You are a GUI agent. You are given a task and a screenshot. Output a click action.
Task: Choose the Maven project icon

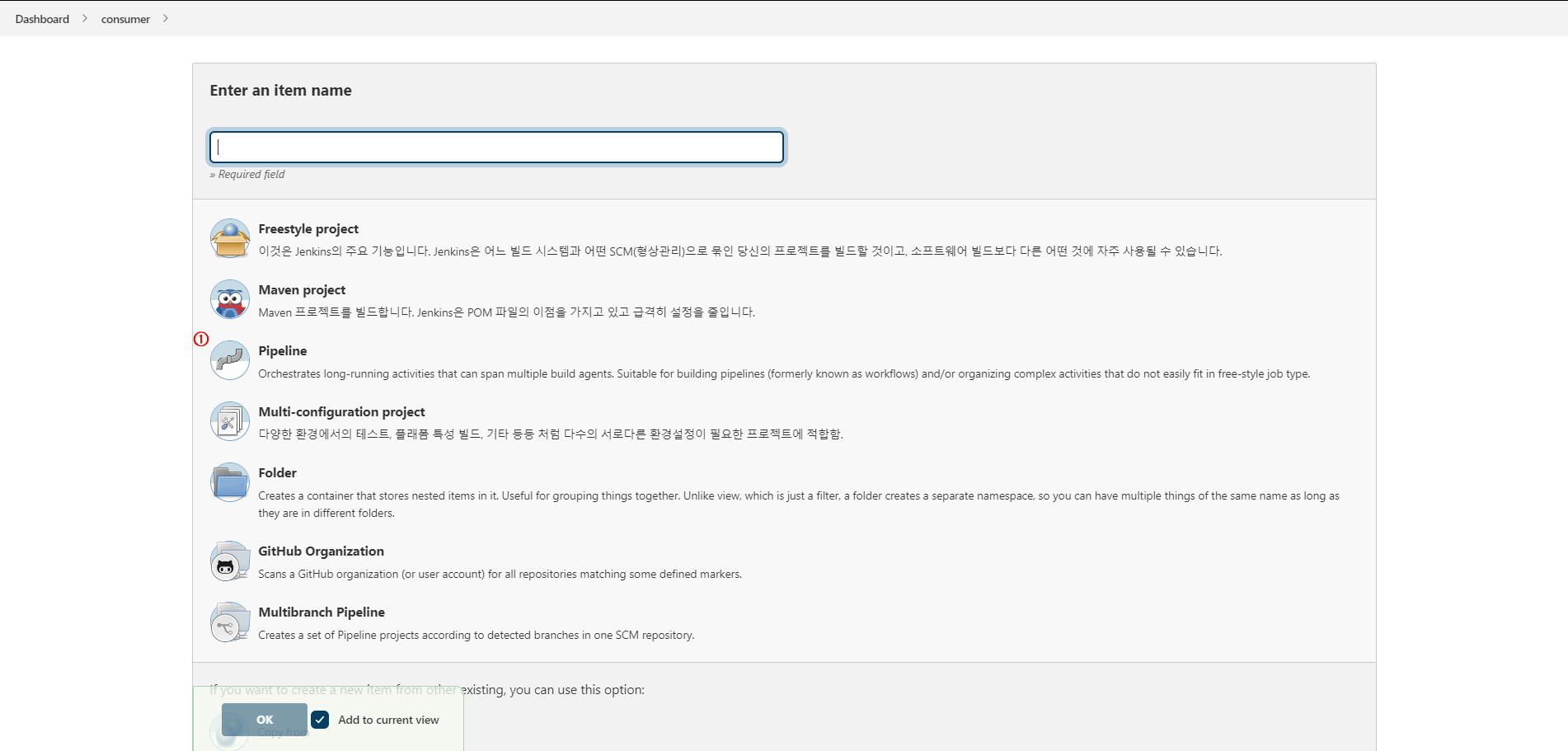pyautogui.click(x=230, y=299)
